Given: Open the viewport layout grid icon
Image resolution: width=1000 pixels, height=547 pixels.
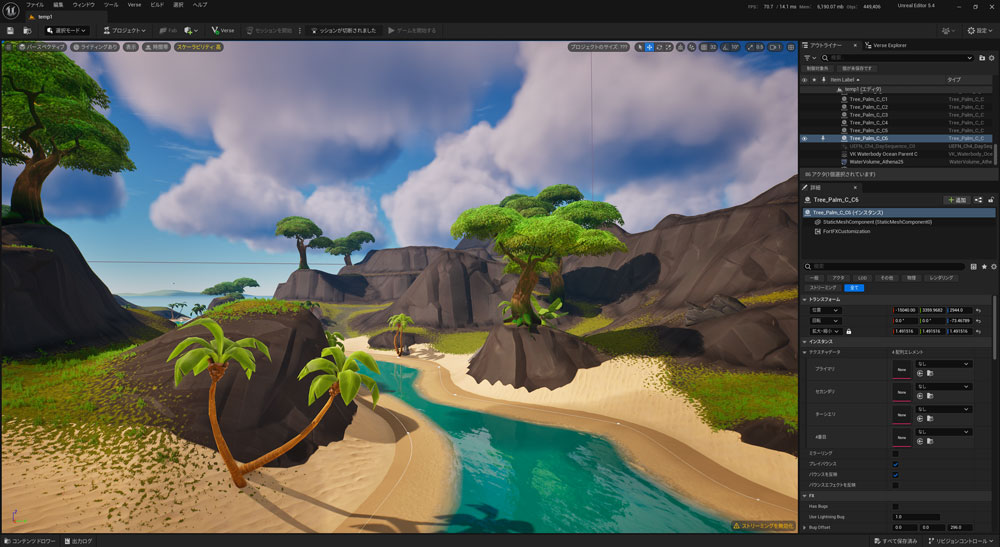Looking at the screenshot, I should (x=791, y=47).
